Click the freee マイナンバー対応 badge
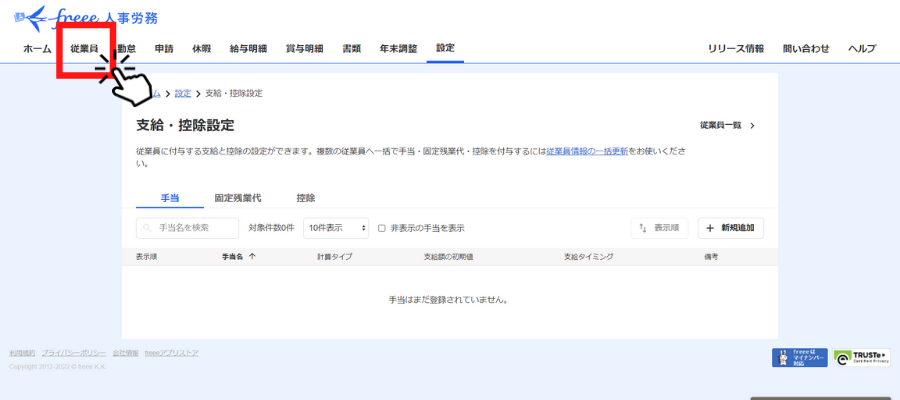Image resolution: width=900 pixels, height=400 pixels. pos(799,358)
